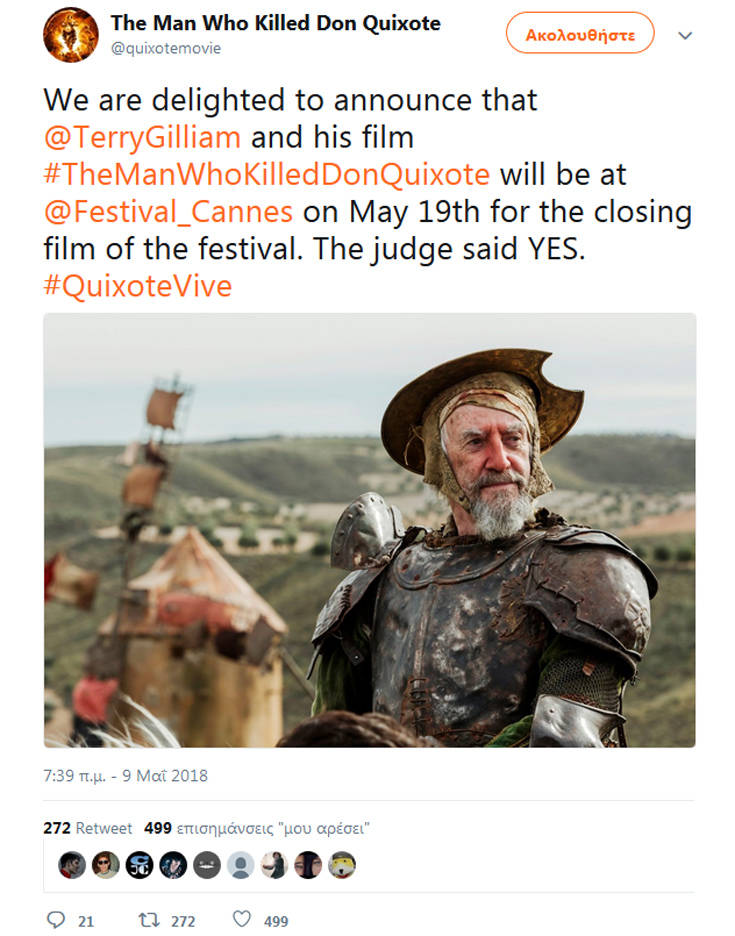Click the @quixotemovie handle
The width and height of the screenshot is (735, 936).
(x=166, y=47)
